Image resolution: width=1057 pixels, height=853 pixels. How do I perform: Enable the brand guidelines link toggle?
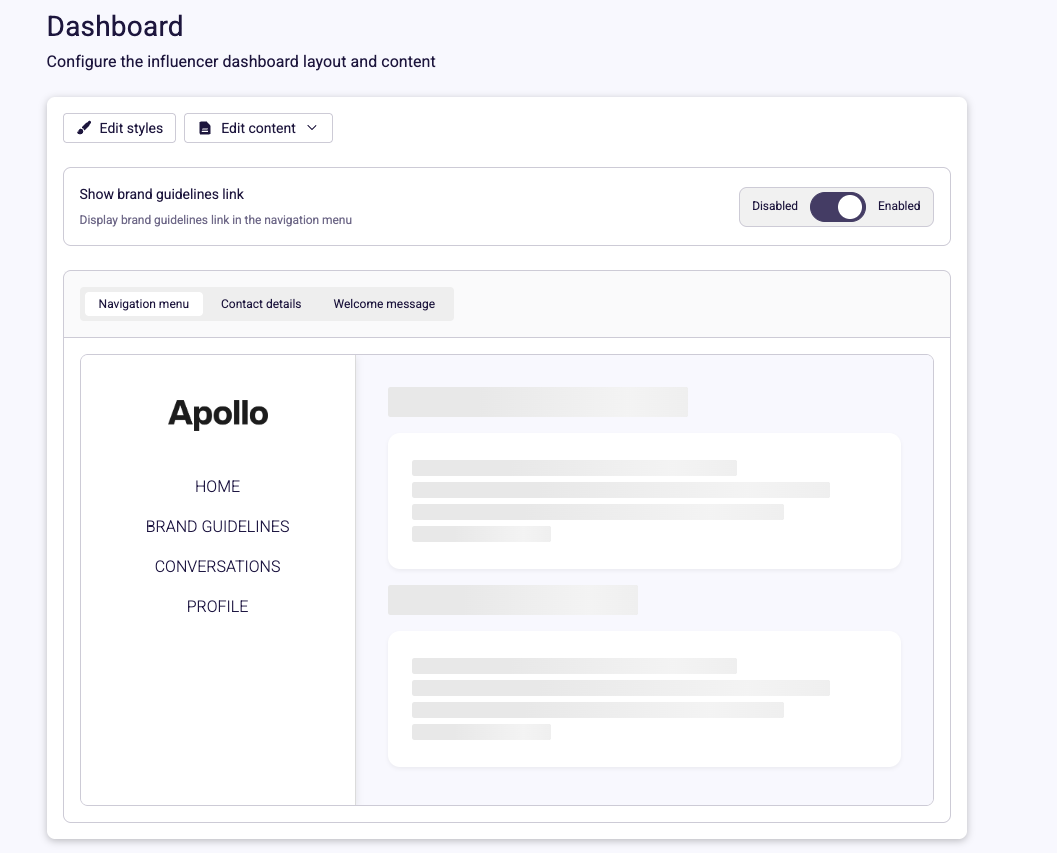(x=837, y=207)
